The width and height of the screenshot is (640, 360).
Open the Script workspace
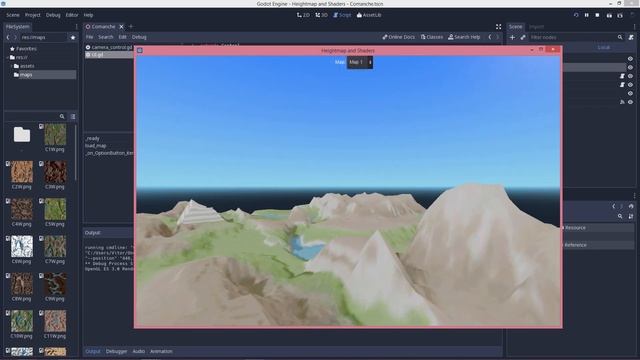pyautogui.click(x=342, y=15)
